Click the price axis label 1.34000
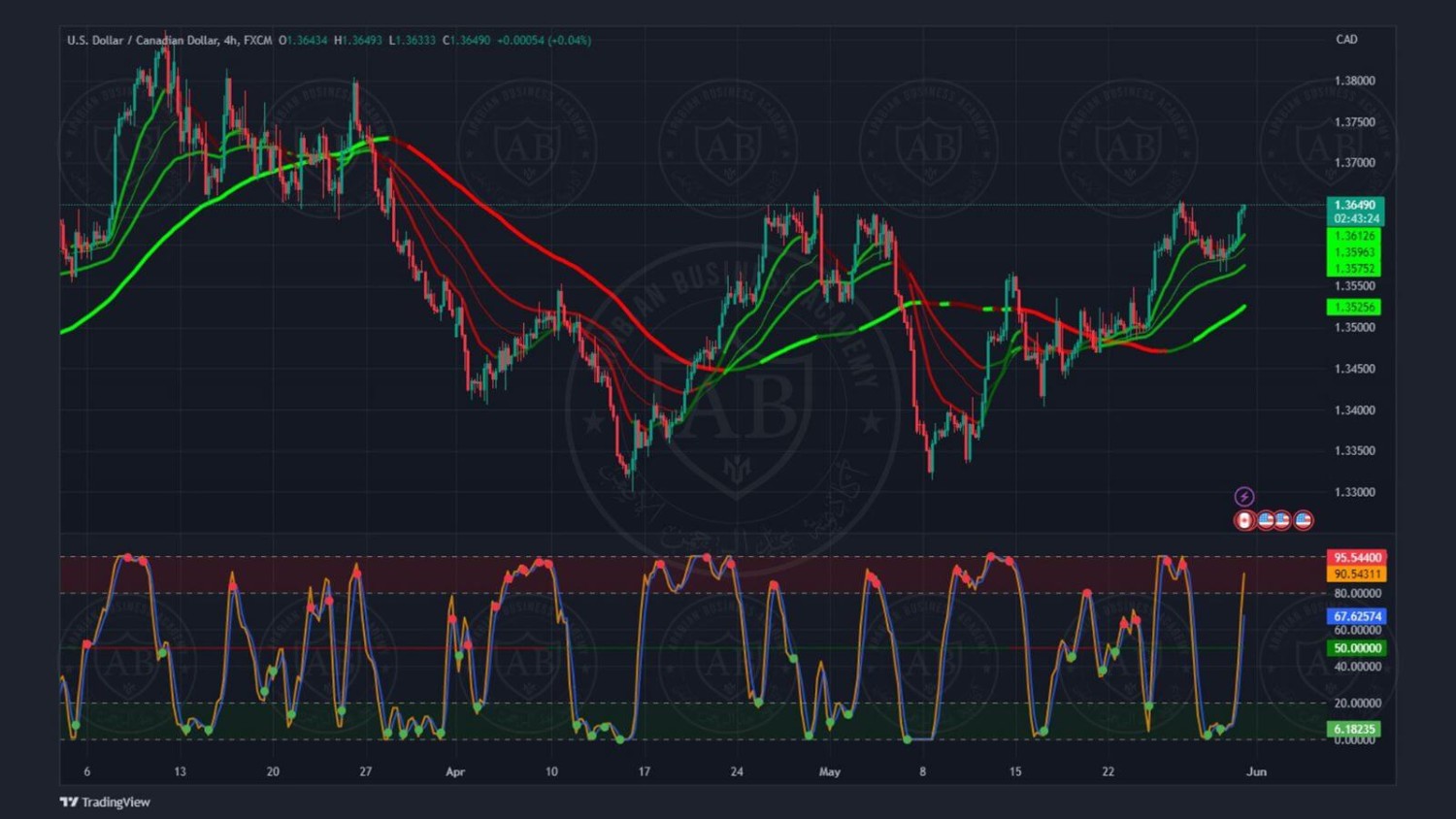Viewport: 1456px width, 819px height. click(1355, 410)
